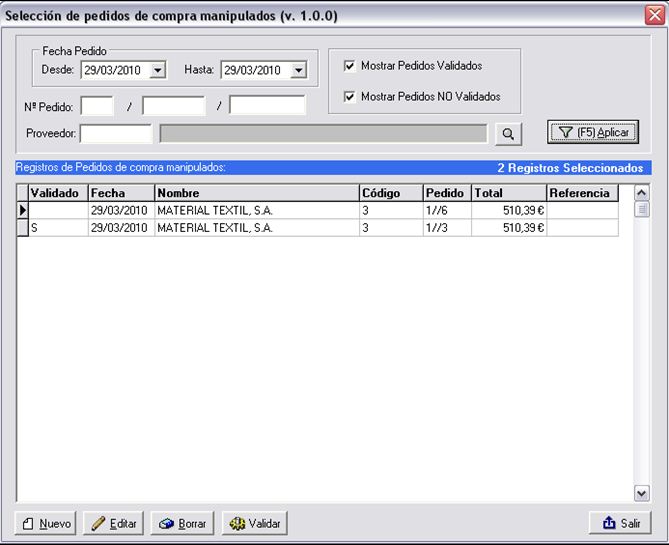Viewport: 669px width, 545px height.
Task: Click the Proveedor code input field
Action: coord(116,134)
